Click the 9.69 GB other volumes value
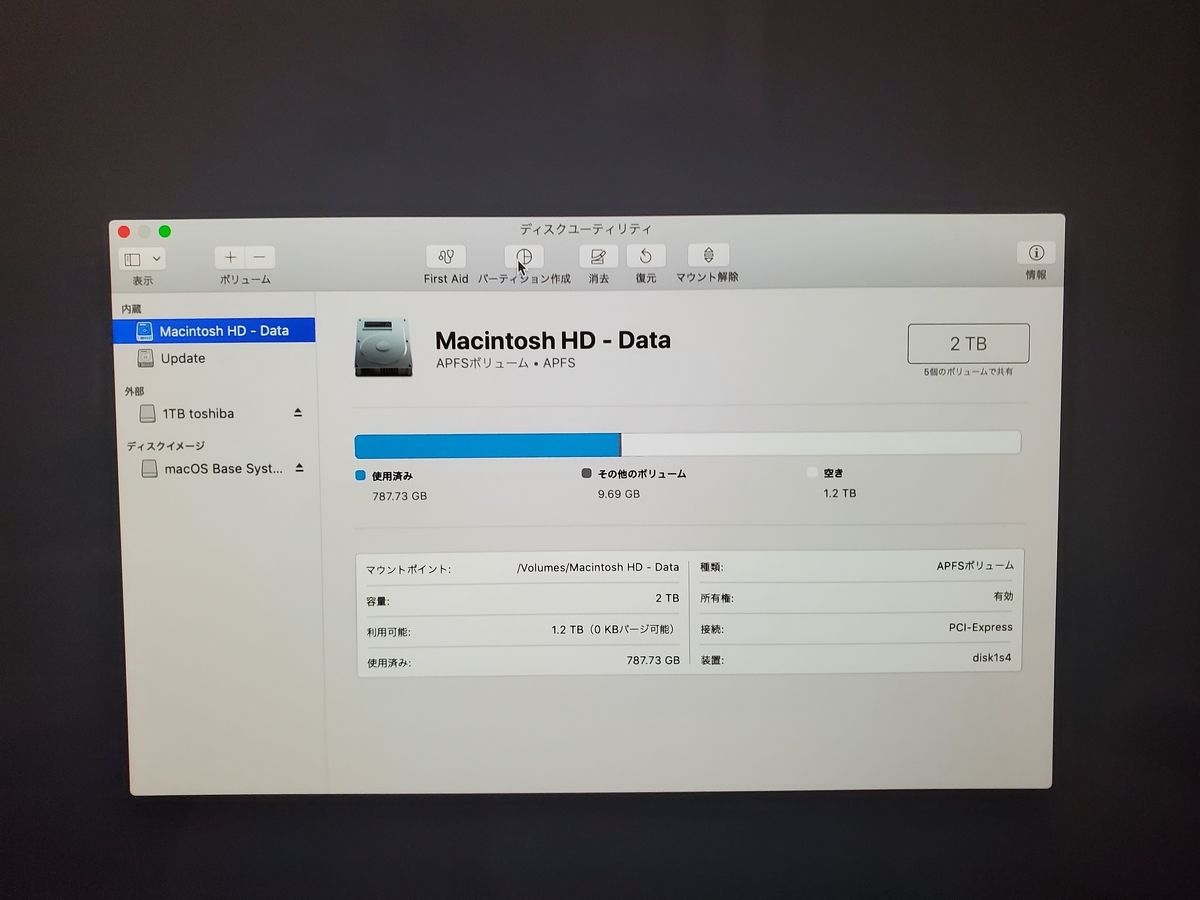This screenshot has height=900, width=1200. click(619, 494)
